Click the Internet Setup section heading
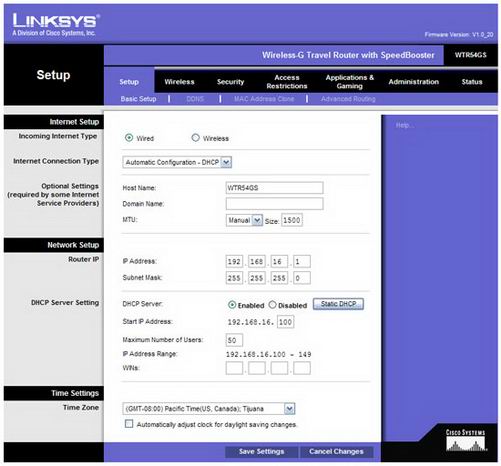501x466 pixels. point(74,122)
